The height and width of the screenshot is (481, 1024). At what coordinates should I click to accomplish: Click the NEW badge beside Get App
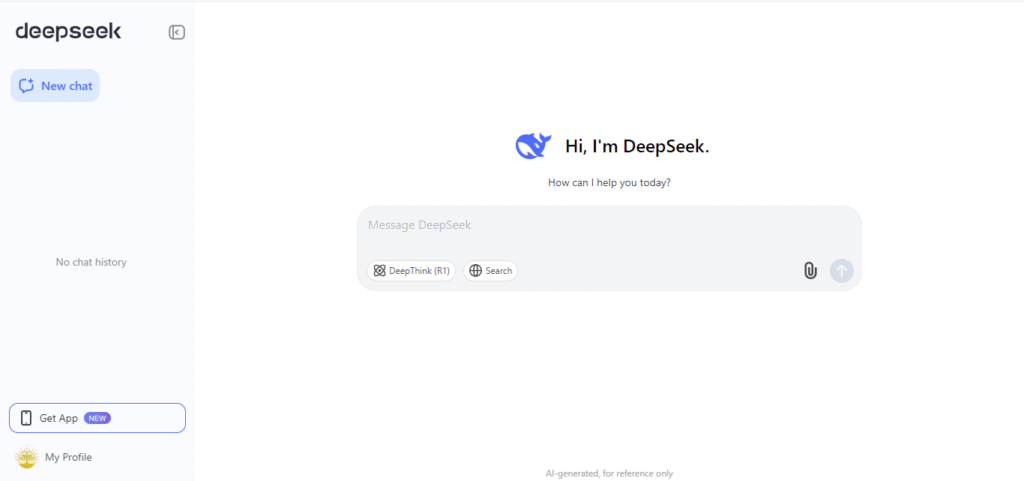click(x=97, y=418)
